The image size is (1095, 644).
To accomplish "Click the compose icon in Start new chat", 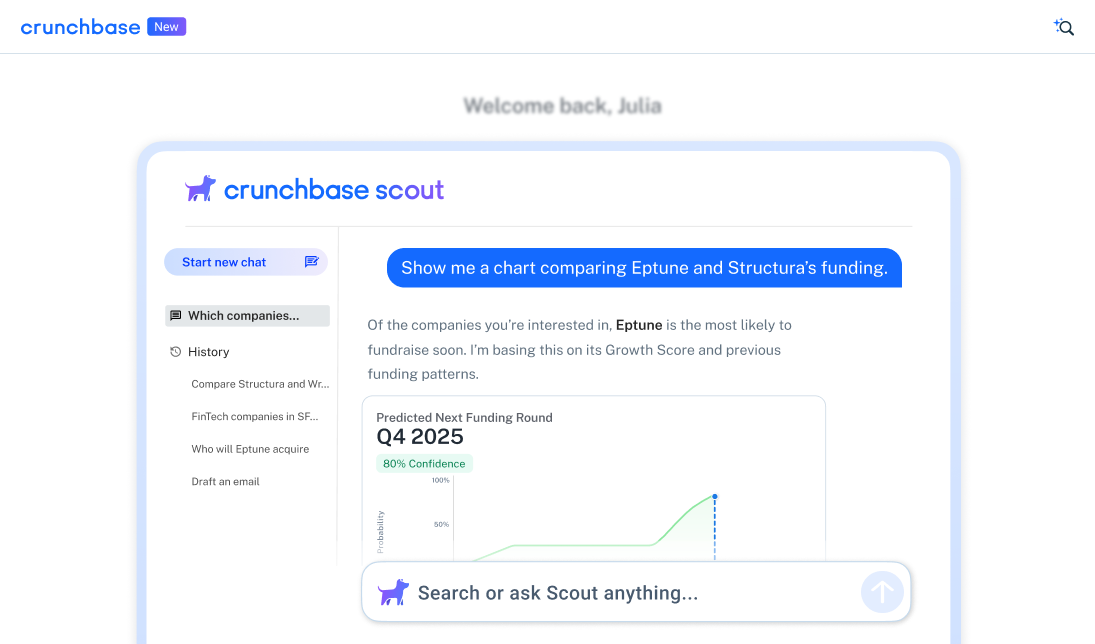I will tap(311, 261).
